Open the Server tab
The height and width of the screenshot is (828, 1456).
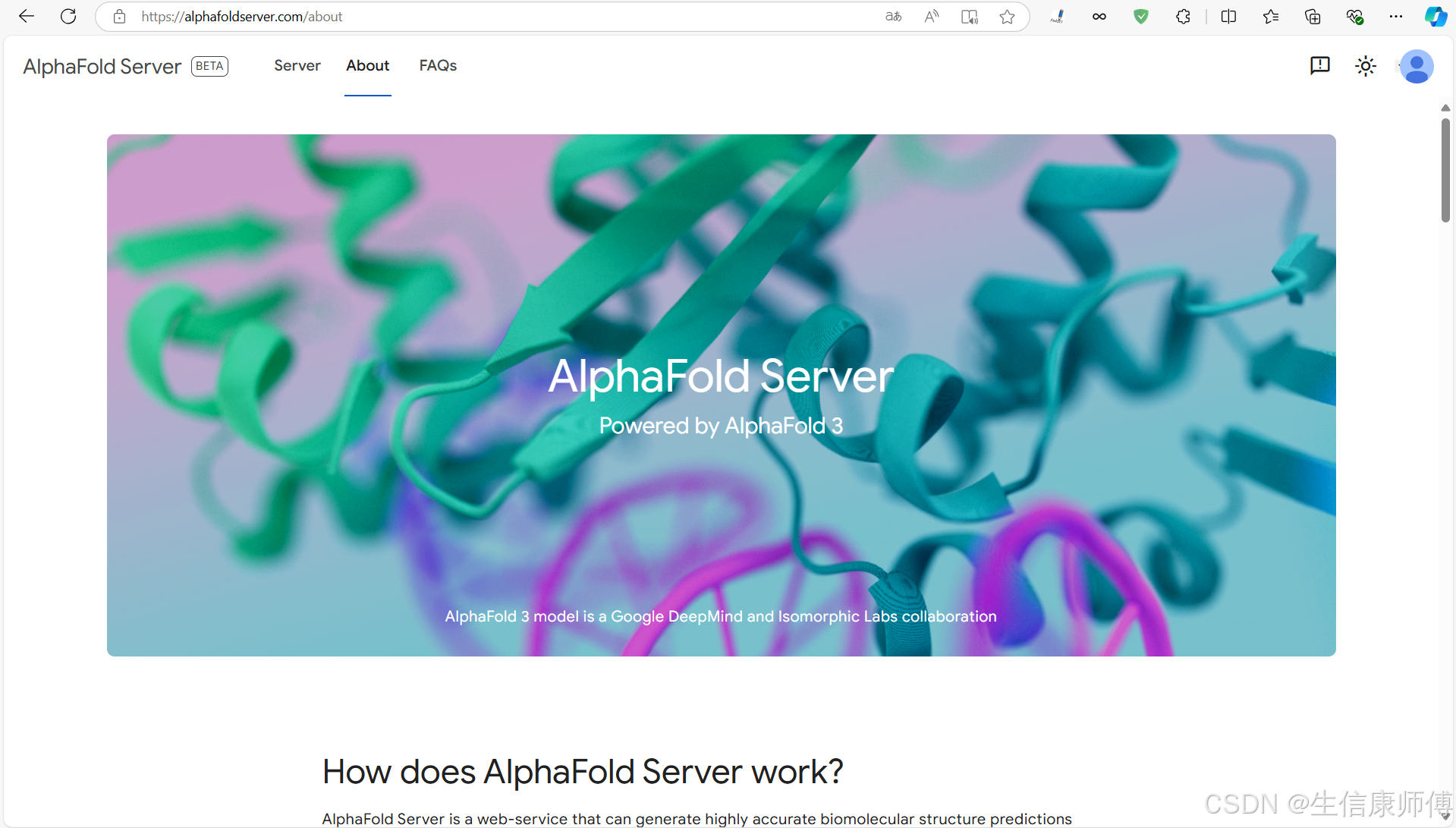(297, 66)
